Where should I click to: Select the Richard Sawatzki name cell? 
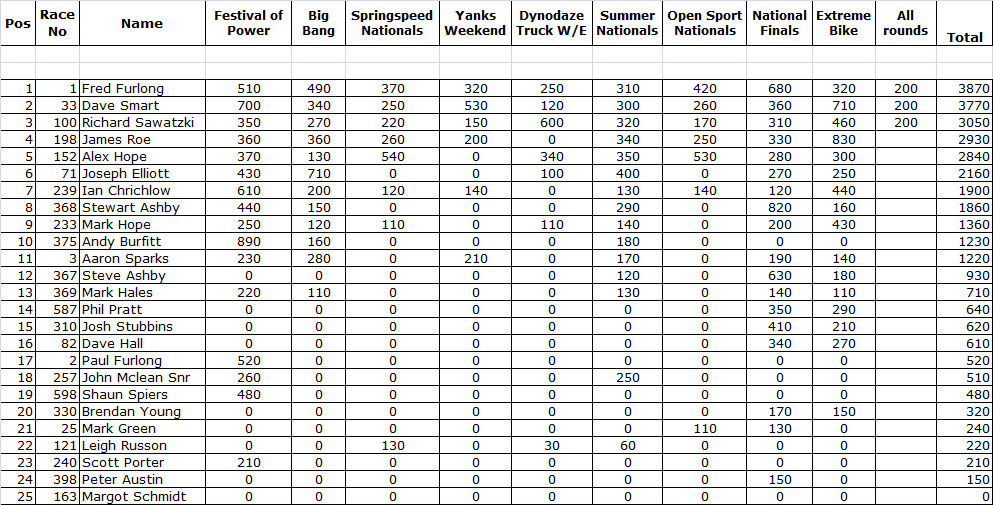pos(137,123)
